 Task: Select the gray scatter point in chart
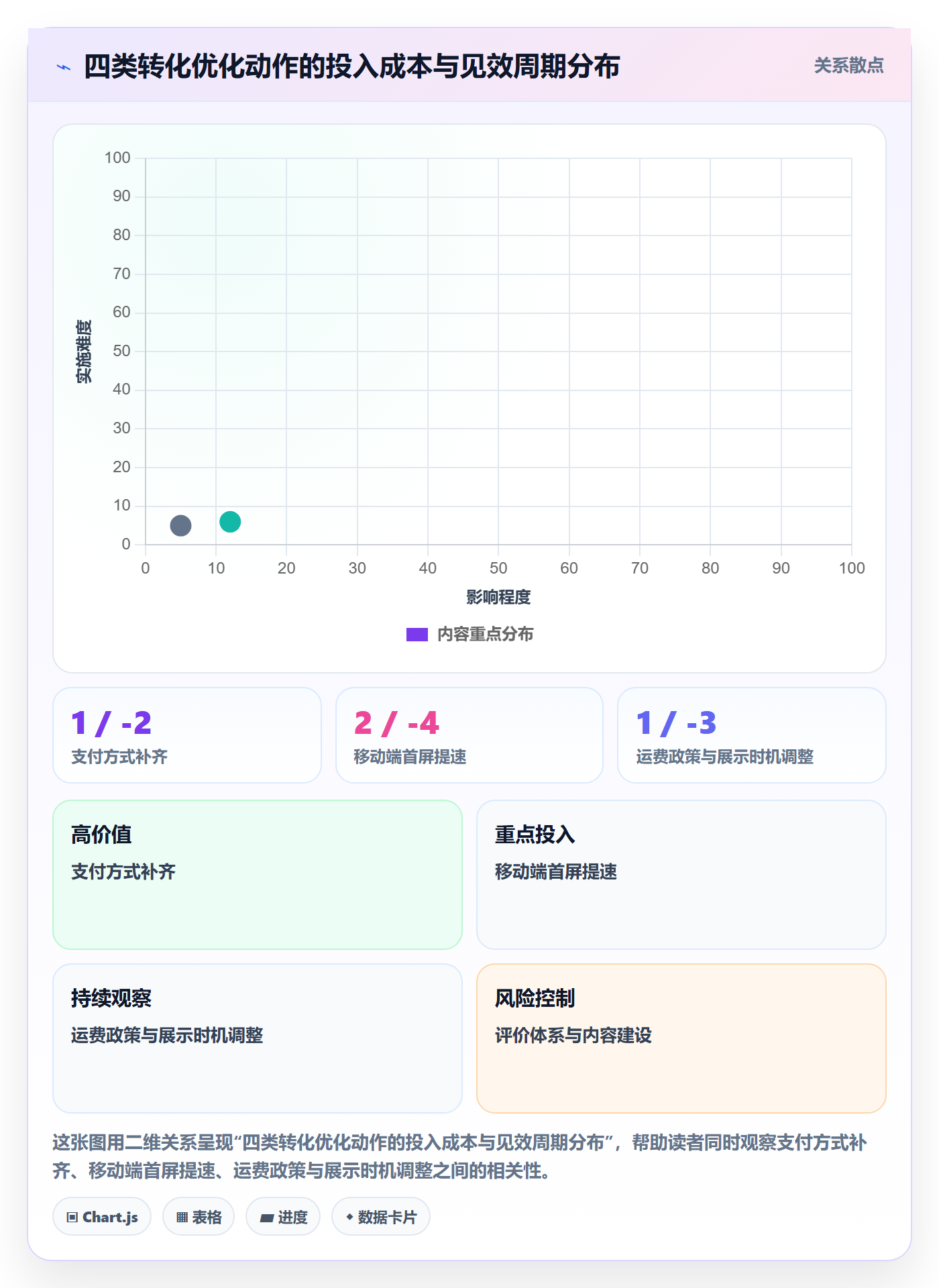180,525
